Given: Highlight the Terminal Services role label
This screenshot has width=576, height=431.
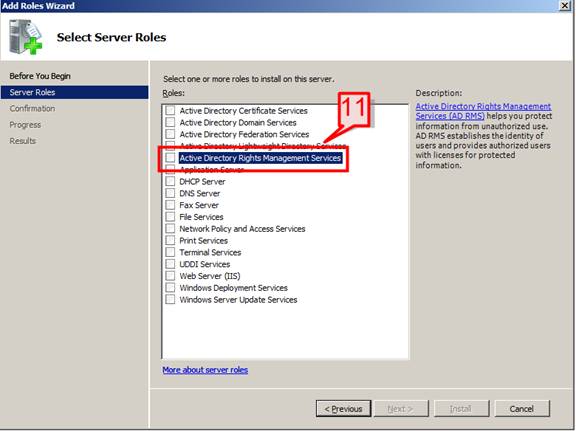Looking at the screenshot, I should coord(210,252).
